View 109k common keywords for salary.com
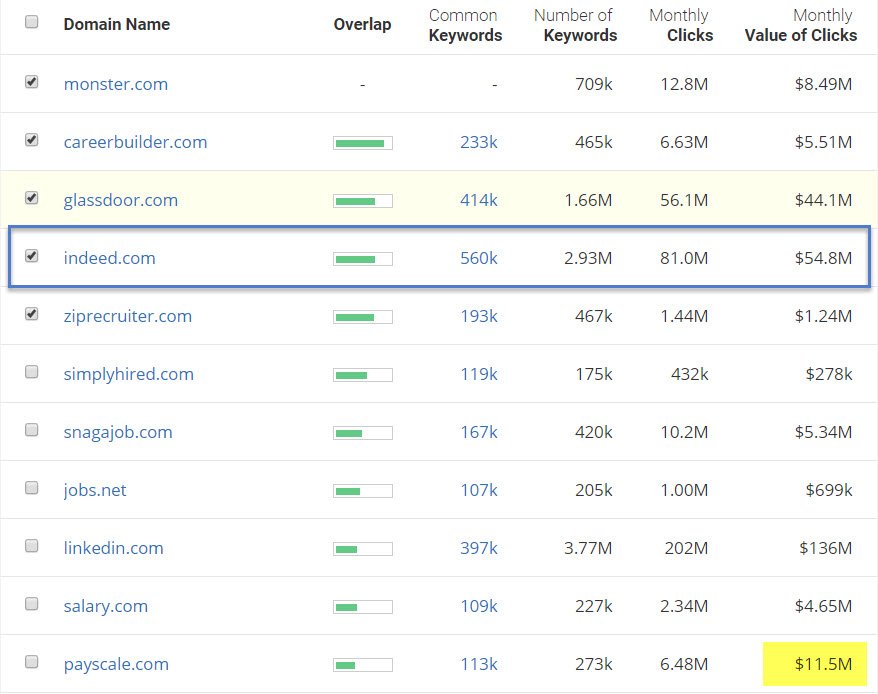Viewport: 878px width, 694px height. tap(479, 606)
